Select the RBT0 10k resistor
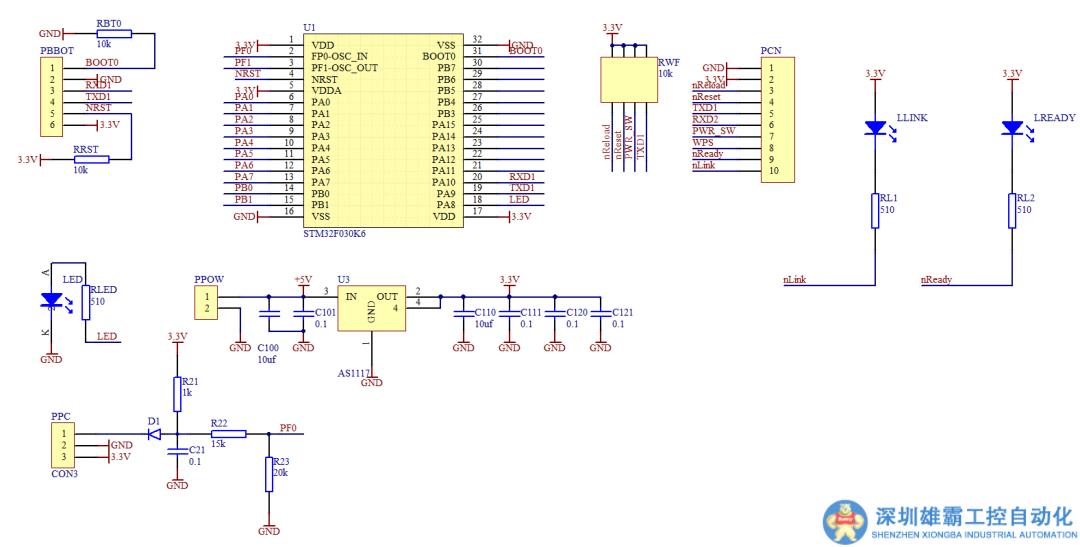 108,33
